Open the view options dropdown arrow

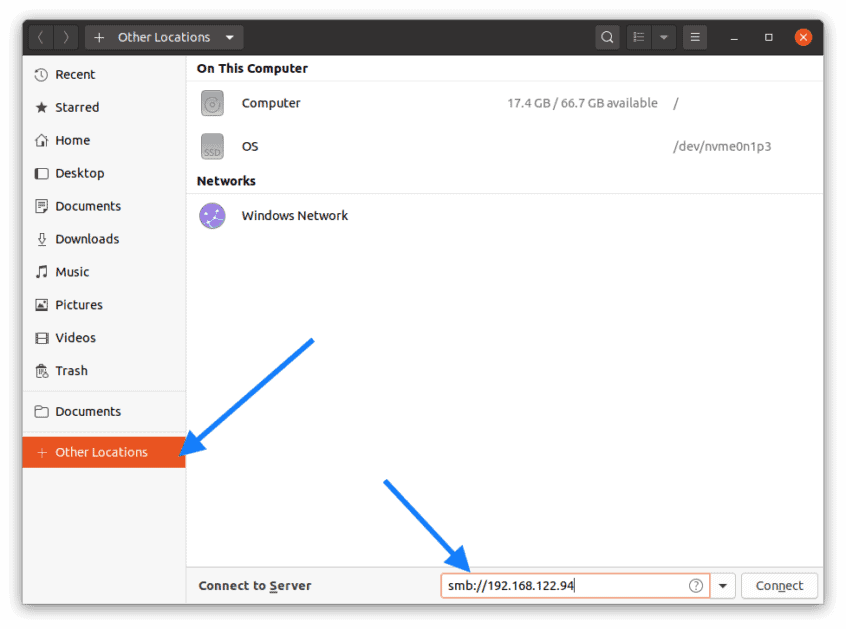pos(663,36)
